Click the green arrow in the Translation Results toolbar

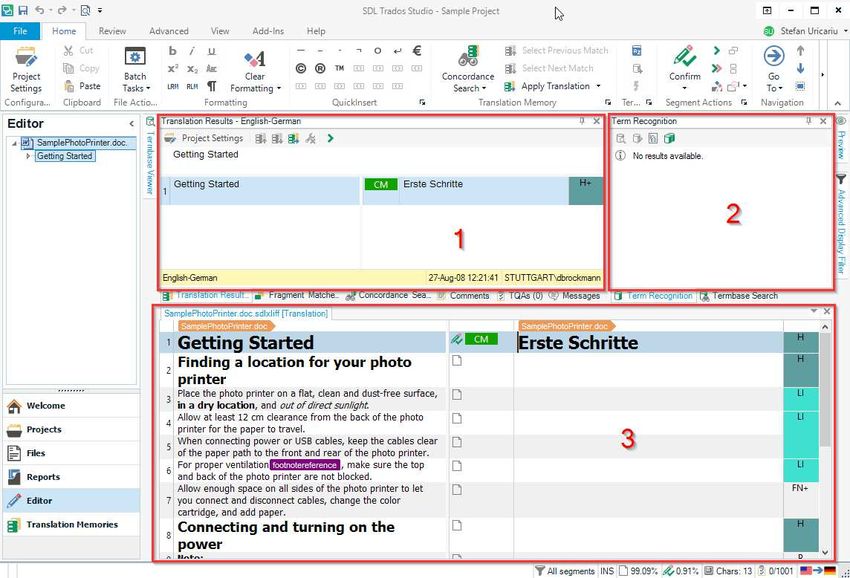330,139
